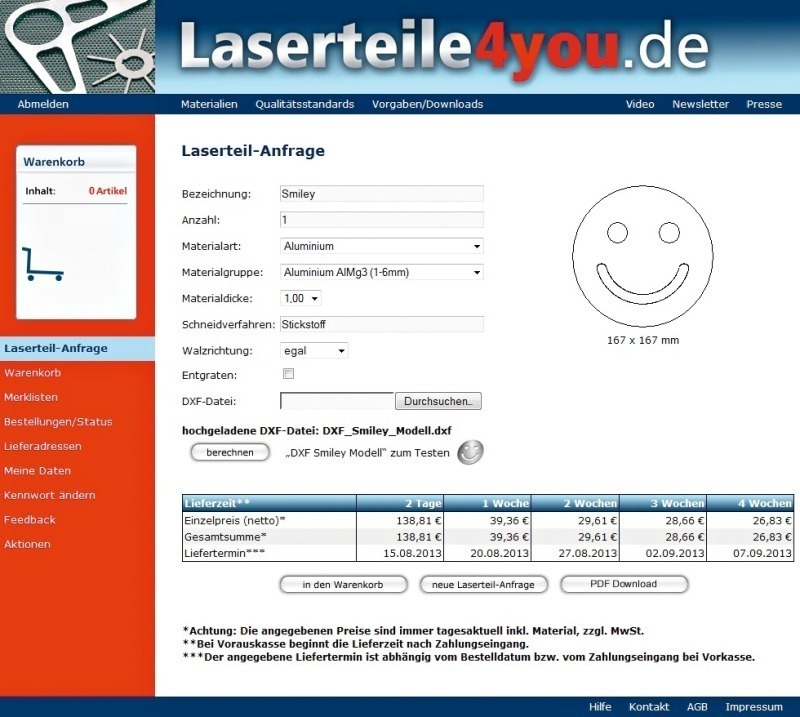Screen dimensions: 800x717
Task: Click the Durchsuchen file browse button
Action: point(439,401)
